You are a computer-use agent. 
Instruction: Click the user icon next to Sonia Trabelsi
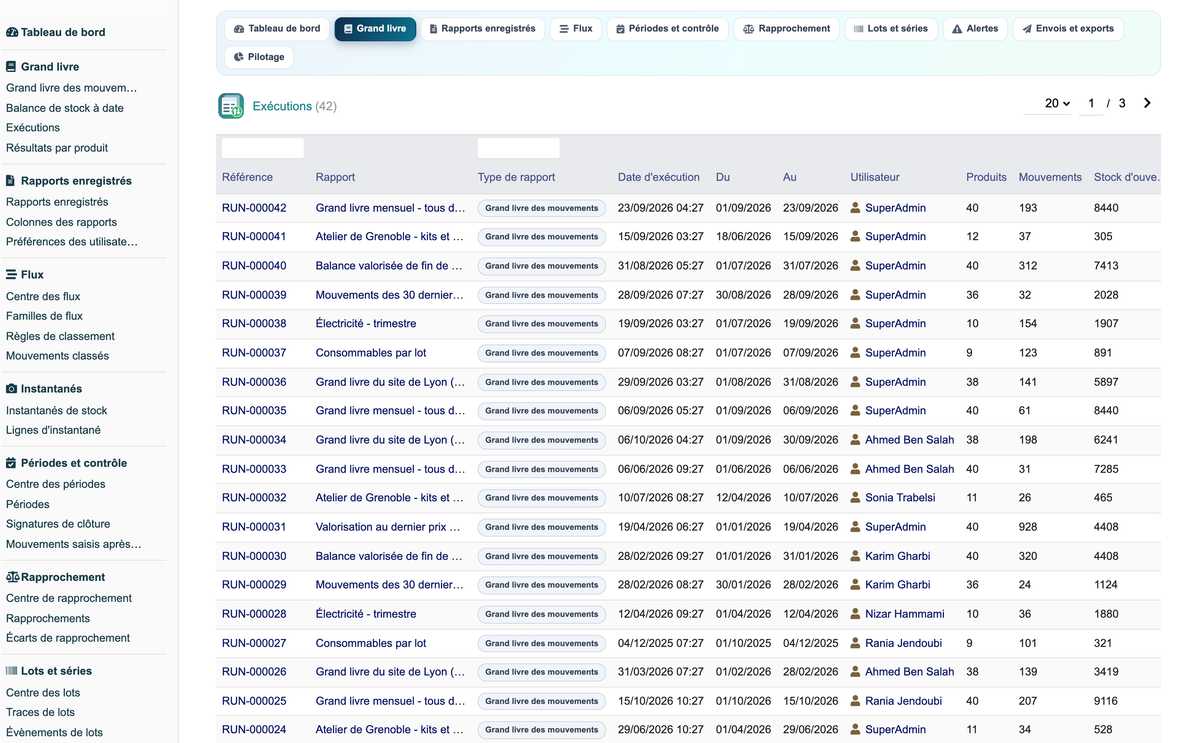point(855,498)
